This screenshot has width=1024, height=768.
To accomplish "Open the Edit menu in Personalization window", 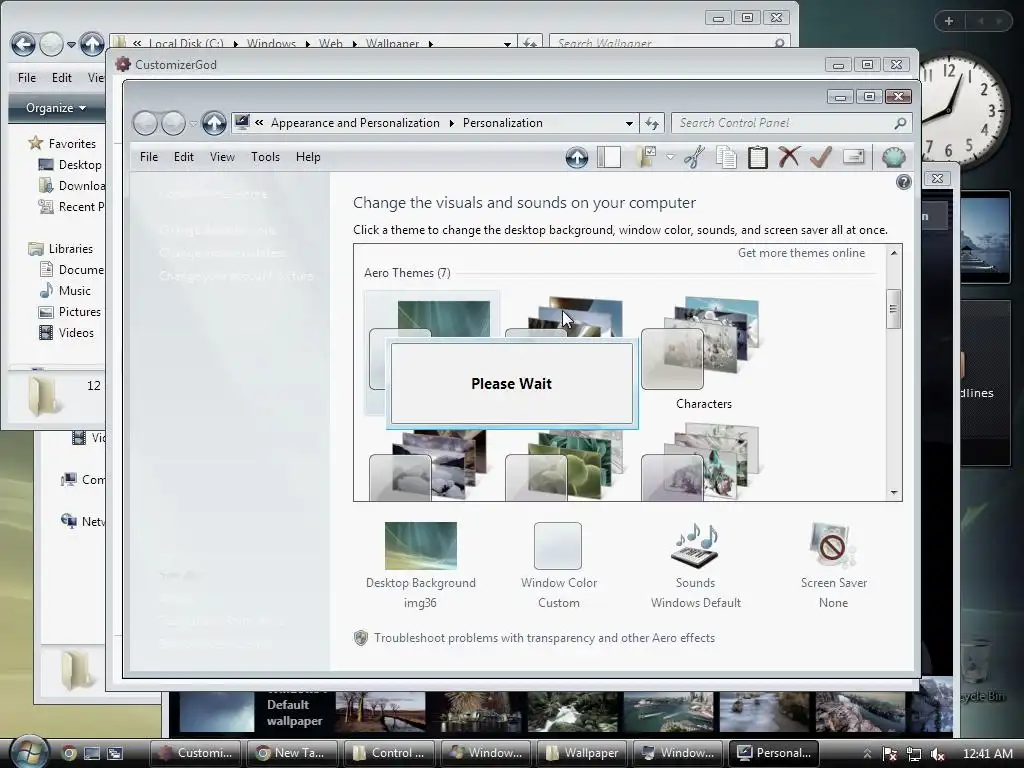I will (x=184, y=157).
